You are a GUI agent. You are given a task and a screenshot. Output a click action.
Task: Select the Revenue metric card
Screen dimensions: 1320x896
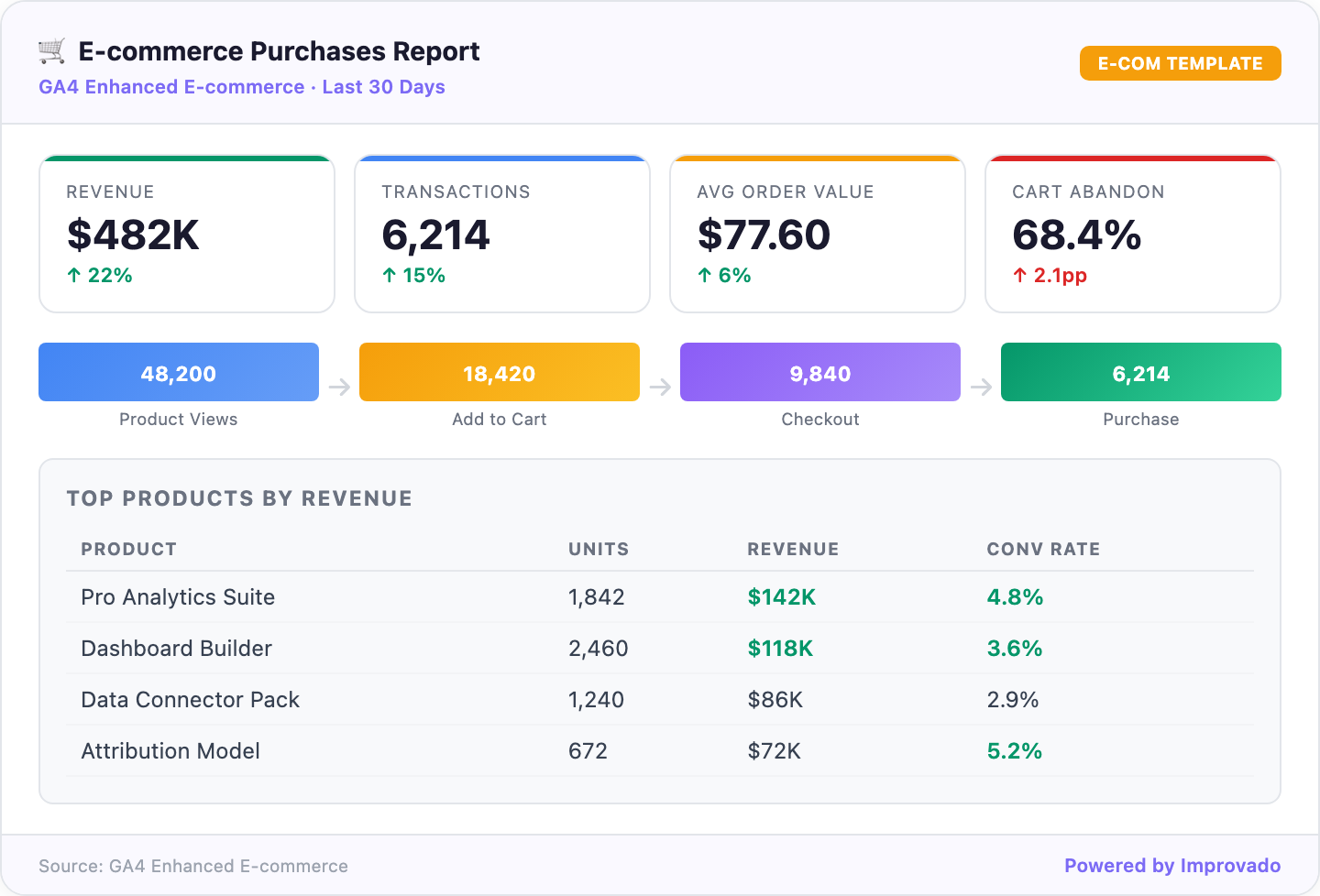[186, 234]
